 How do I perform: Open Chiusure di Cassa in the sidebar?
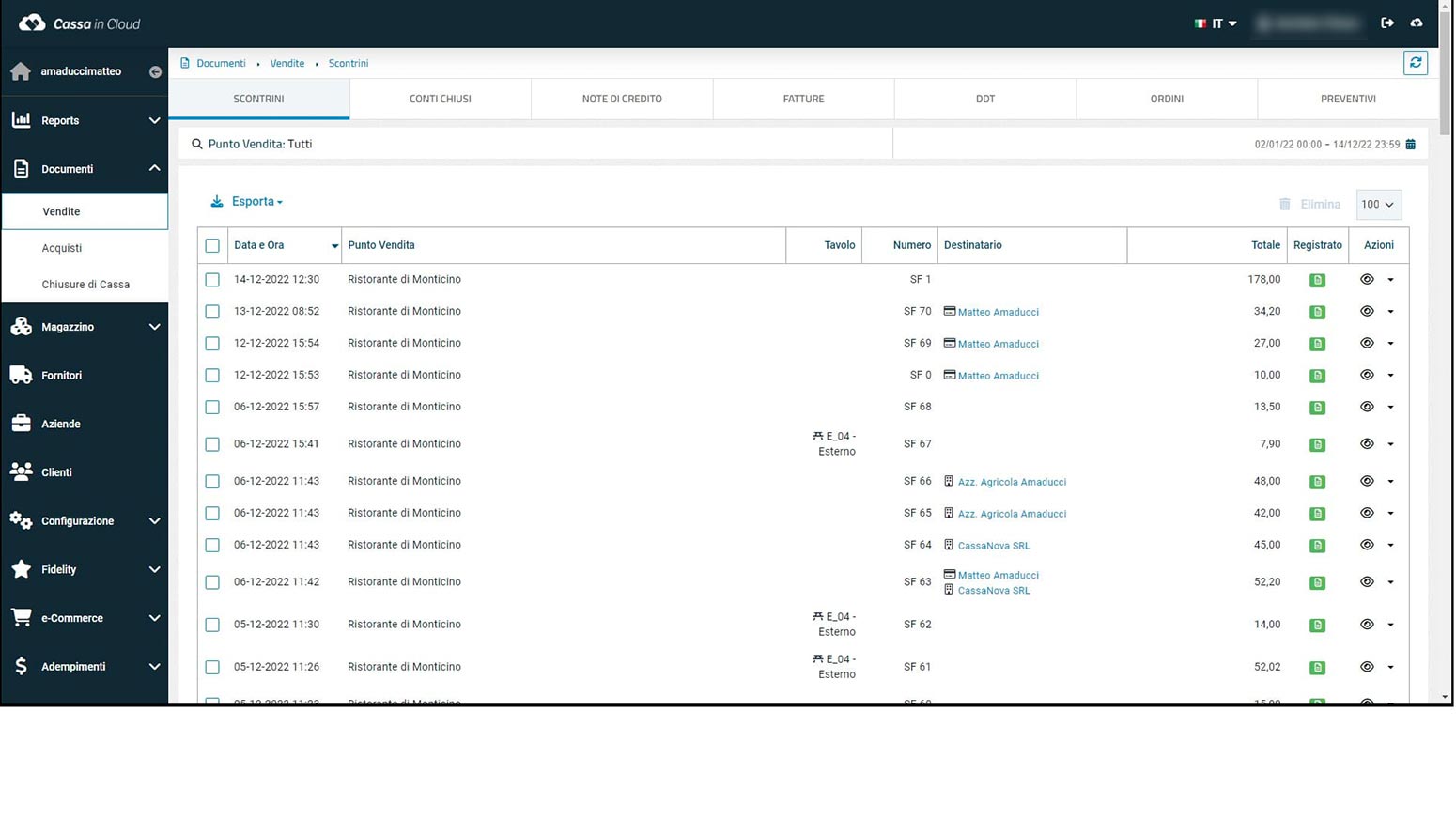85,285
